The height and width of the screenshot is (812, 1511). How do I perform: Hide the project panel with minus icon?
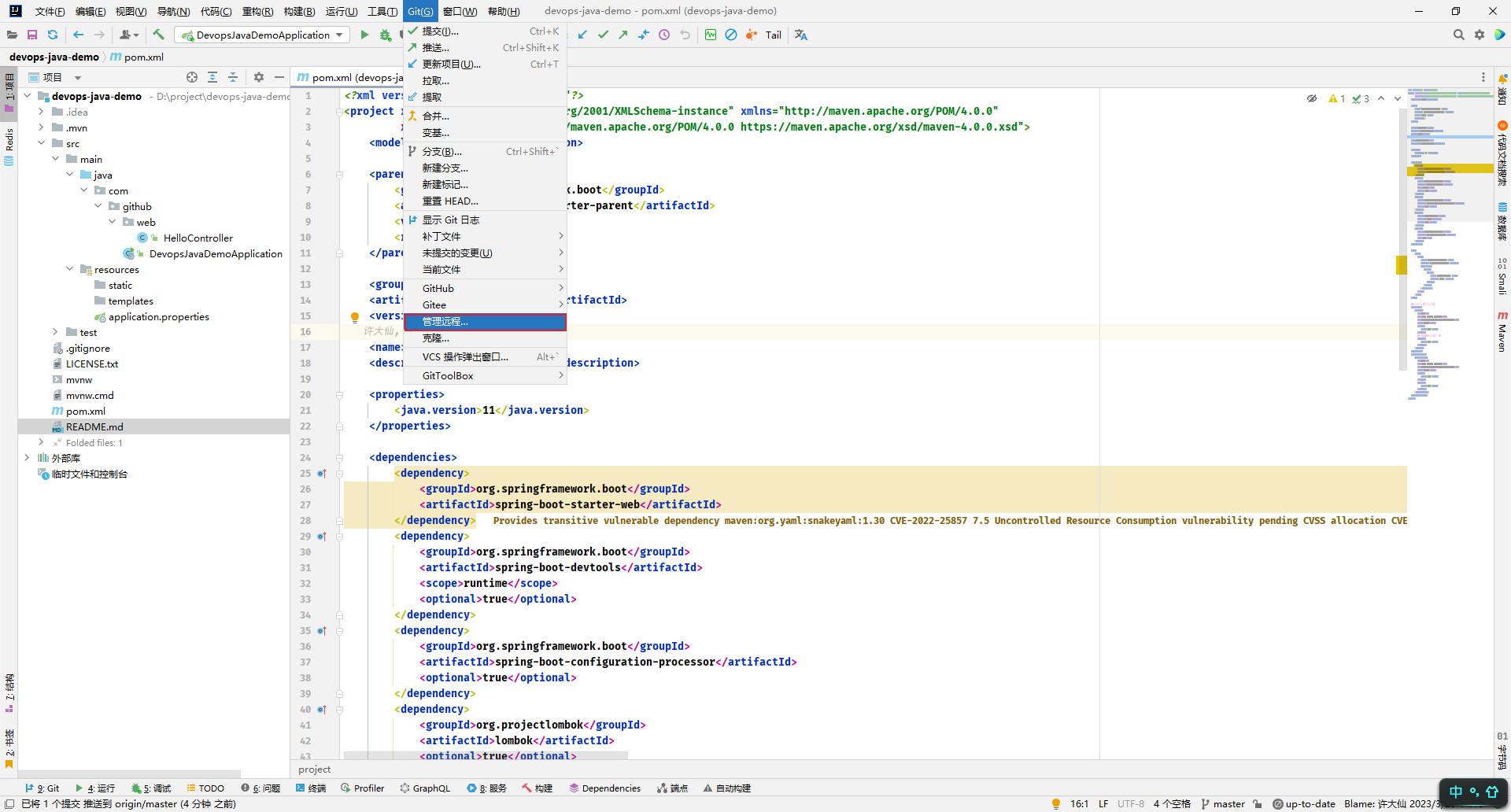[x=279, y=77]
